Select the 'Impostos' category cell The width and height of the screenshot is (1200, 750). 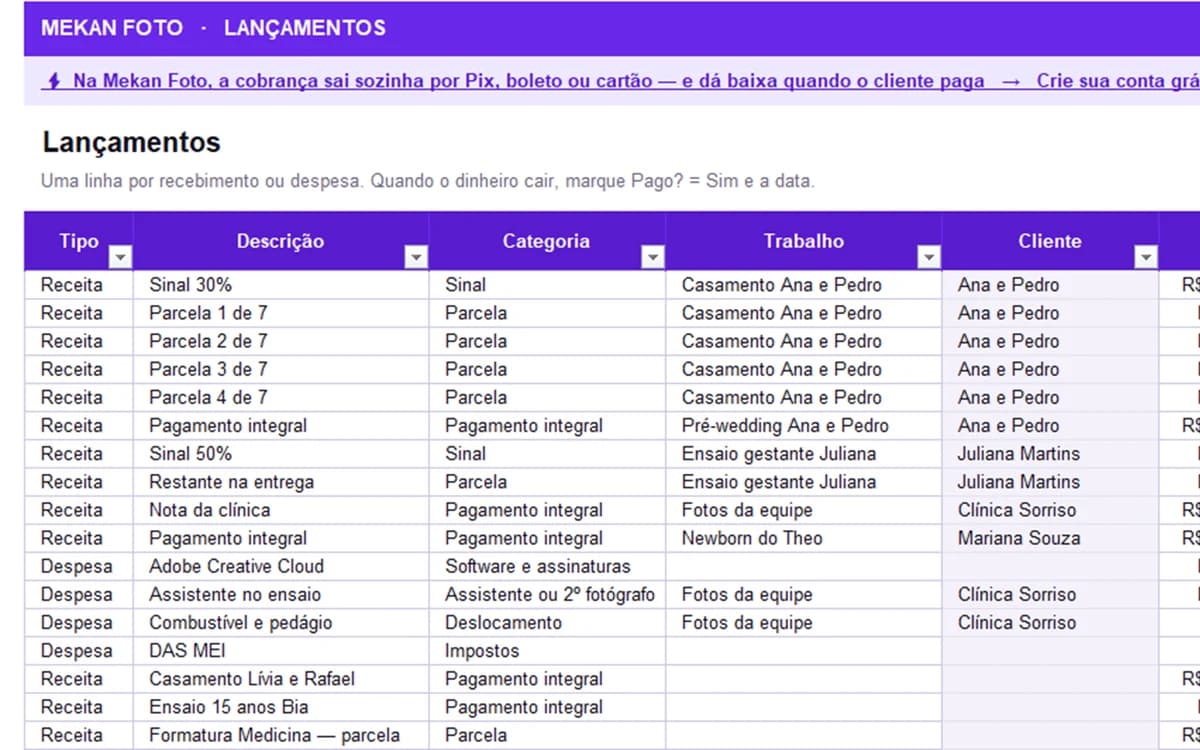pyautogui.click(x=547, y=650)
